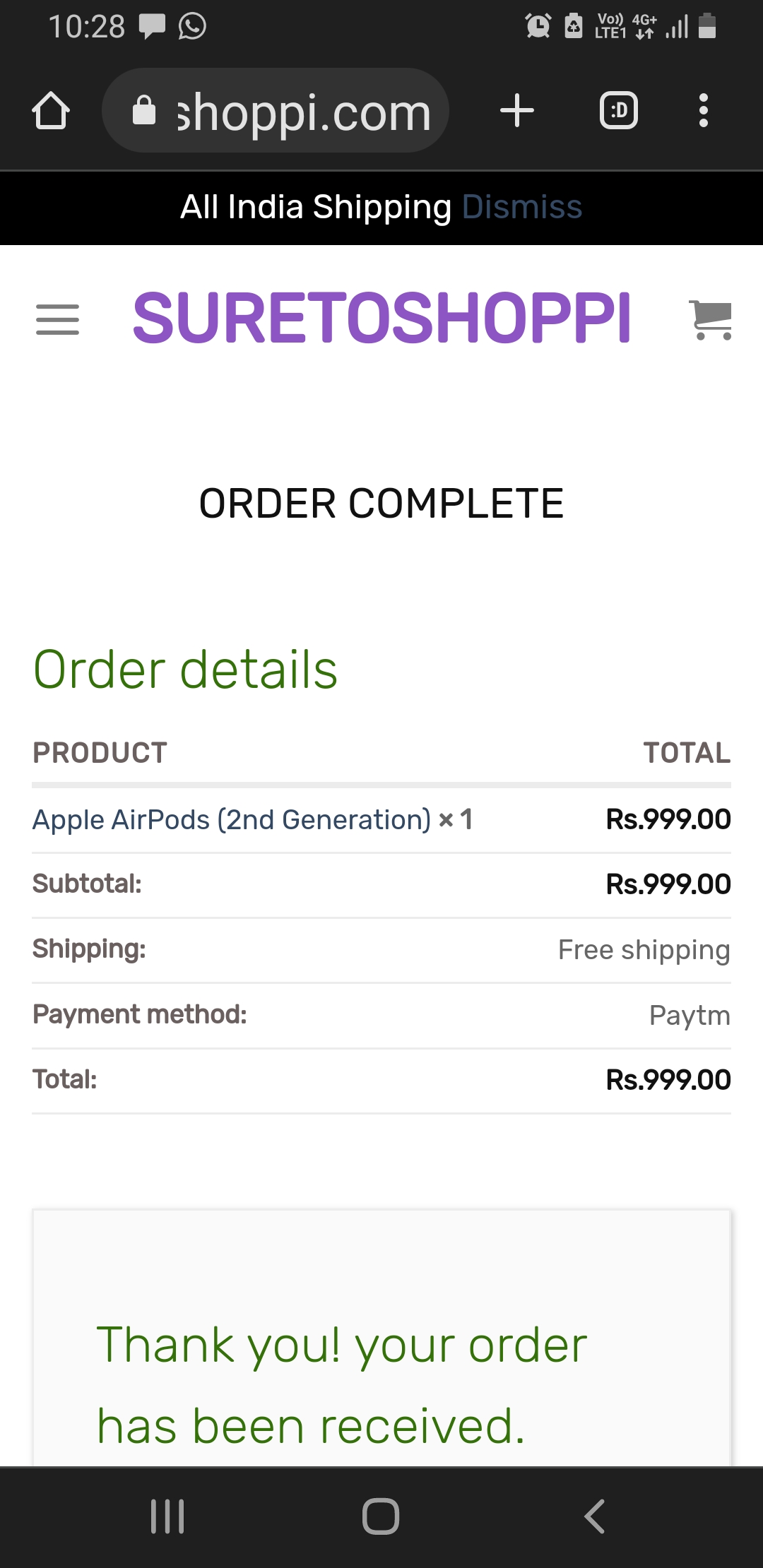The height and width of the screenshot is (1568, 763).
Task: Open Apple AirPods (2nd Generation) product link
Action: (232, 820)
